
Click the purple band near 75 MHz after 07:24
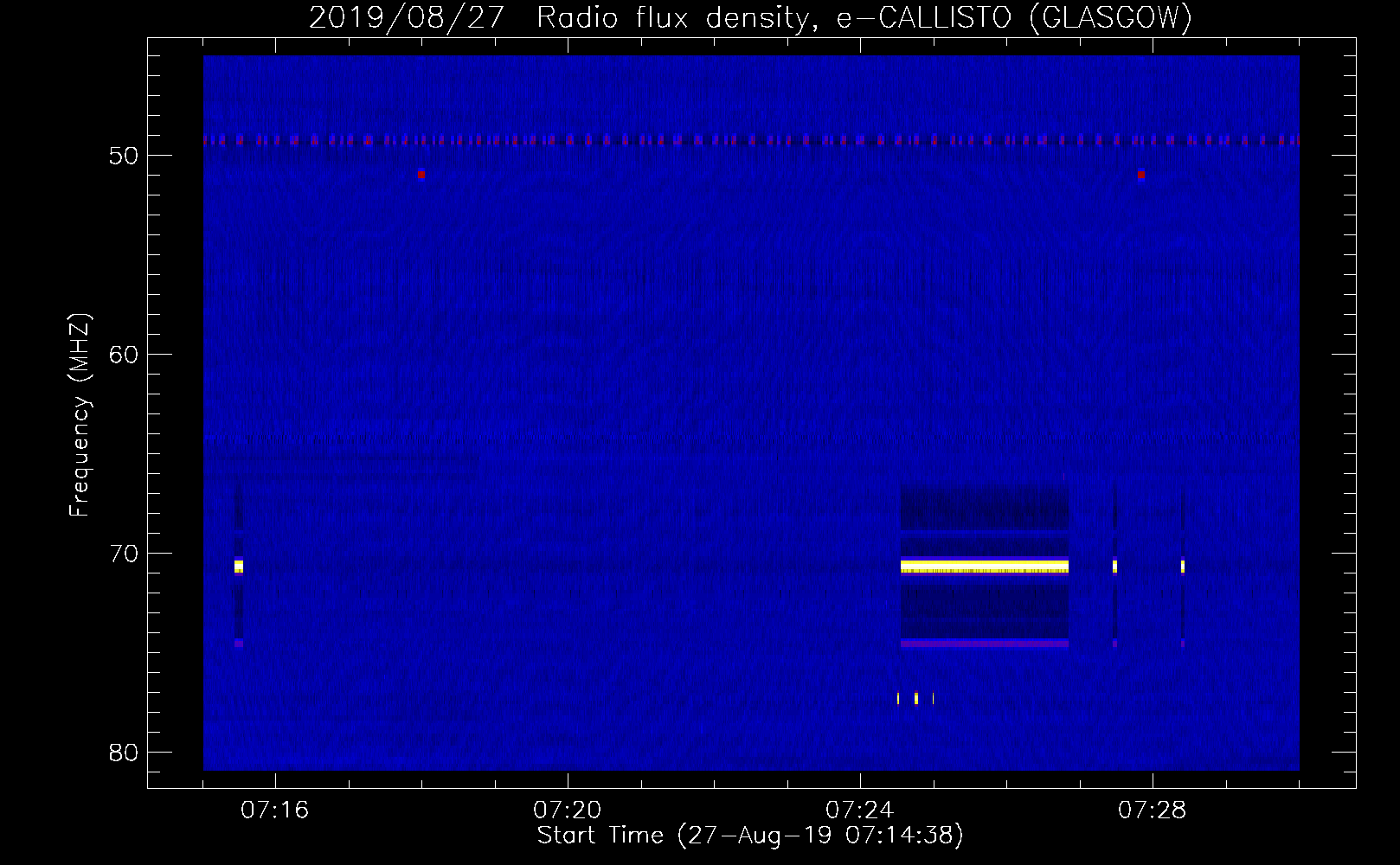tap(985, 644)
